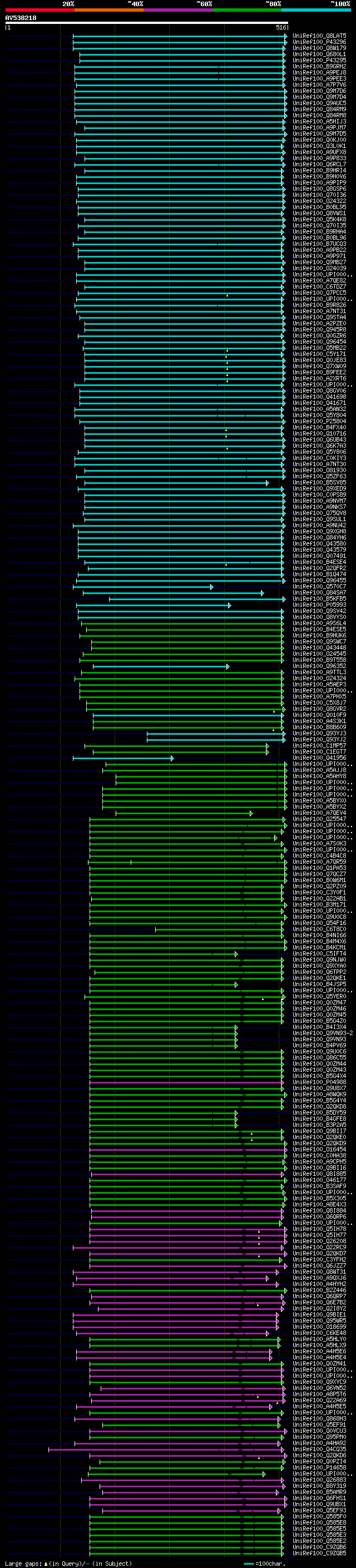Screen dimensions: 356x1568
Task: Select hit UniRef100_A9S6L4
Action: [x=319, y=624]
